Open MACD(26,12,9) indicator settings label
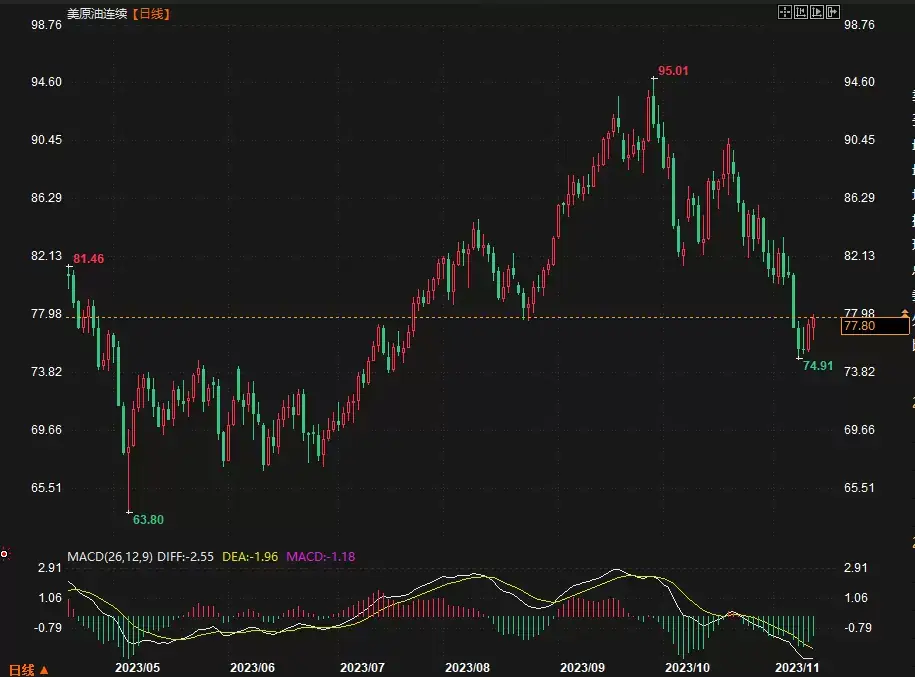 [x=110, y=555]
